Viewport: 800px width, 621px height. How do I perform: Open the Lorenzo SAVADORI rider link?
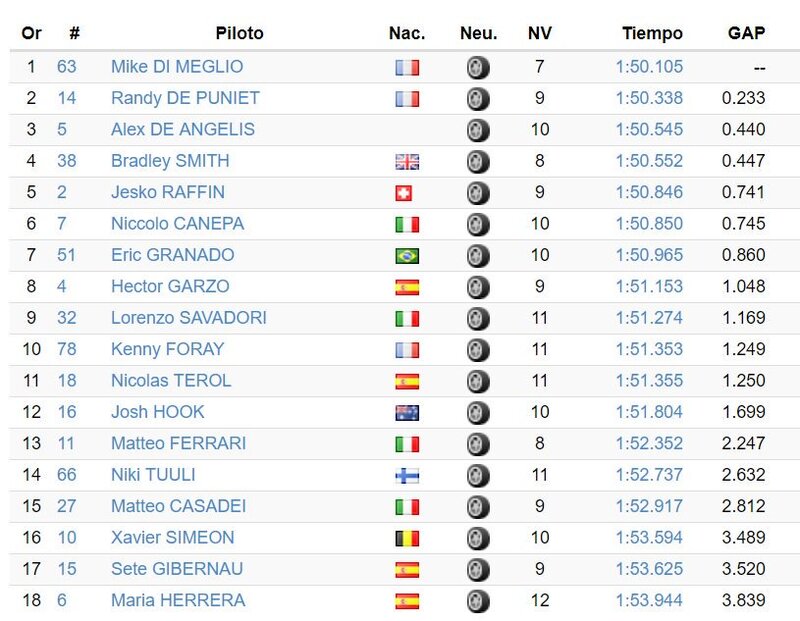click(188, 318)
